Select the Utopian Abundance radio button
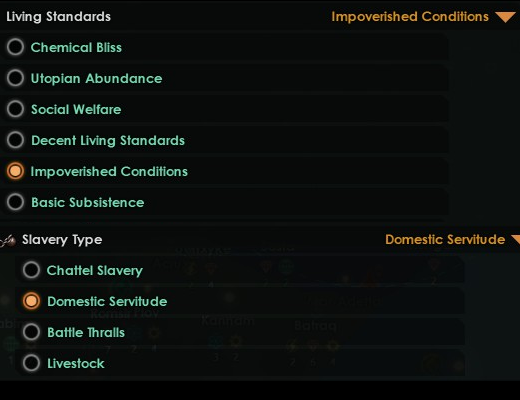Viewport: 520px width, 400px height. [x=15, y=78]
